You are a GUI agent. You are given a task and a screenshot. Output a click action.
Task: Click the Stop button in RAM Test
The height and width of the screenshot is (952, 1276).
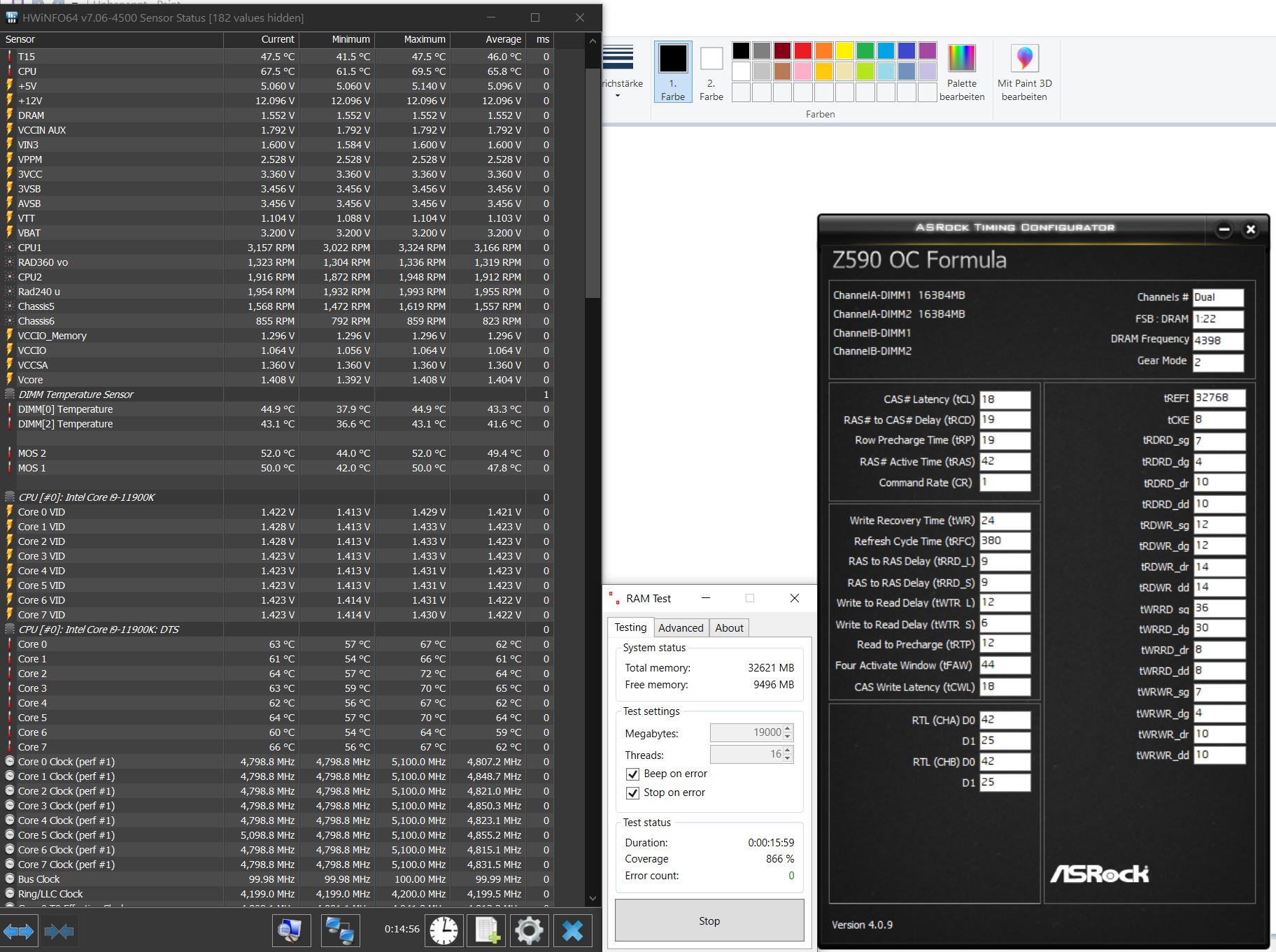click(x=709, y=921)
